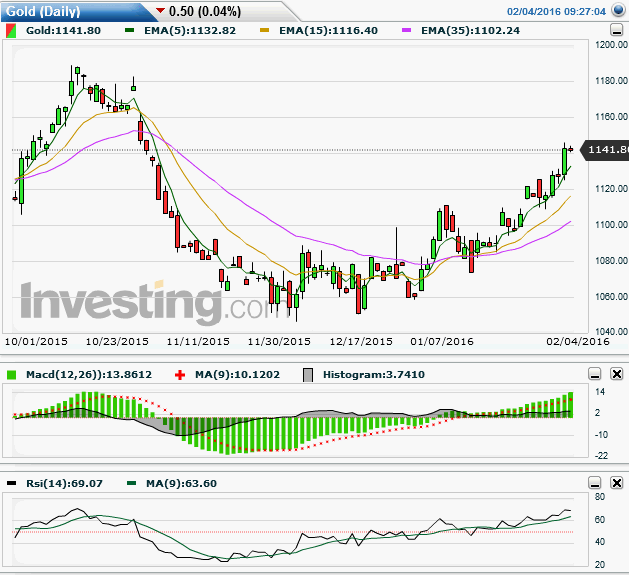Image resolution: width=629 pixels, height=575 pixels.
Task: Click the MA(9):63.60 label
Action: (181, 483)
